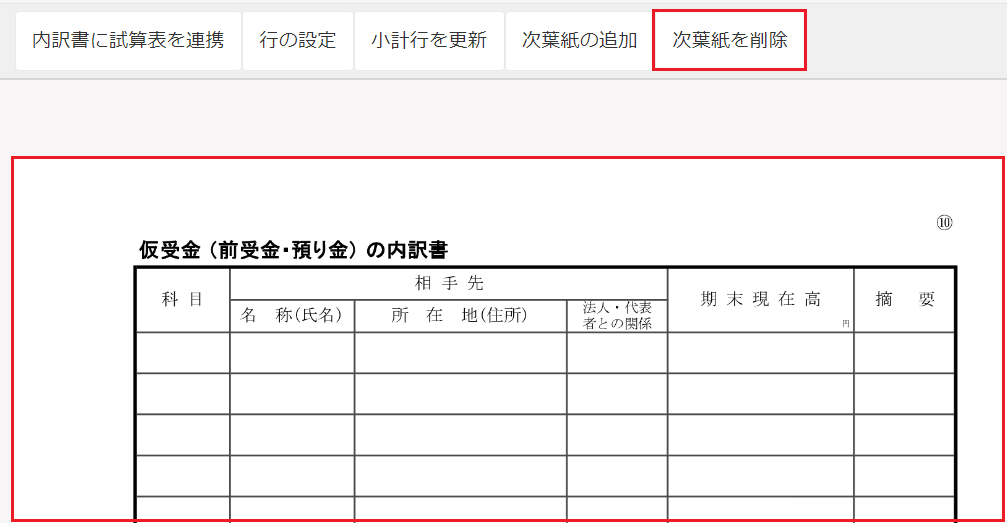Screen dimensions: 1007x523
Task: Click 小計行を更新 button
Action: pos(429,40)
